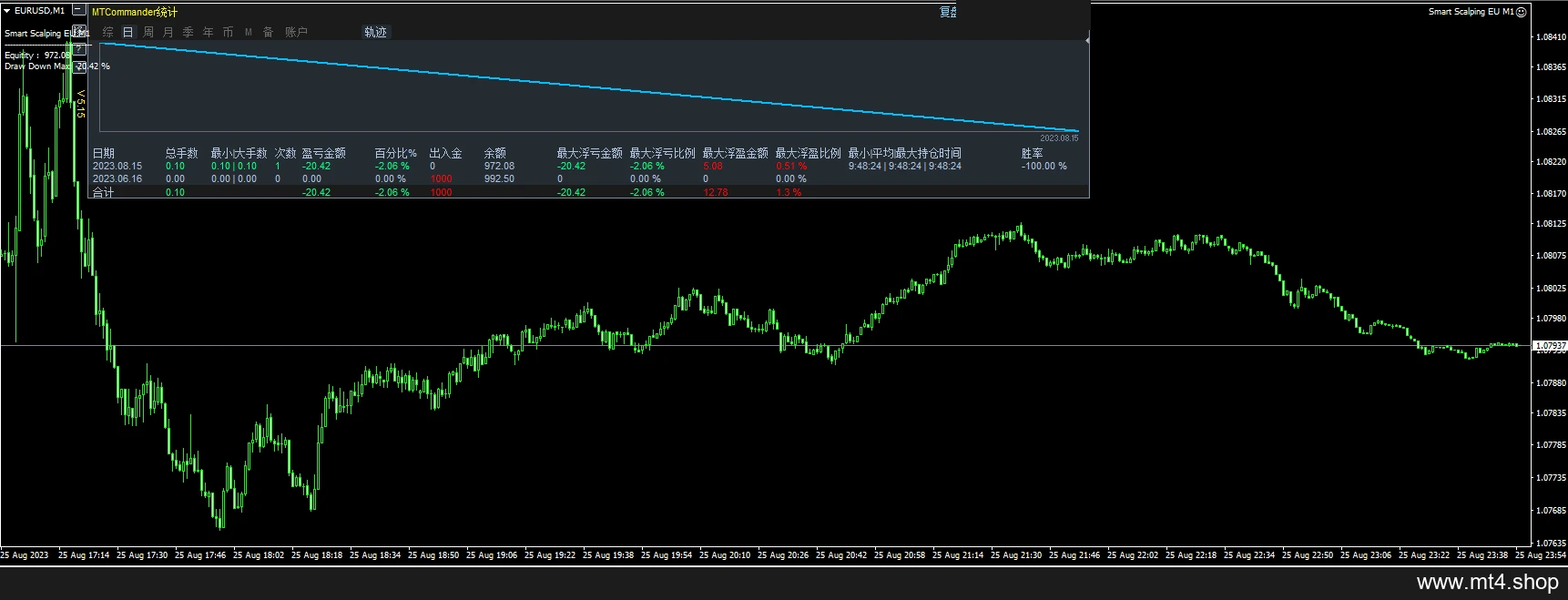Click the 出入金 deposit column header
Screen dimensions: 1568x600
(446, 153)
